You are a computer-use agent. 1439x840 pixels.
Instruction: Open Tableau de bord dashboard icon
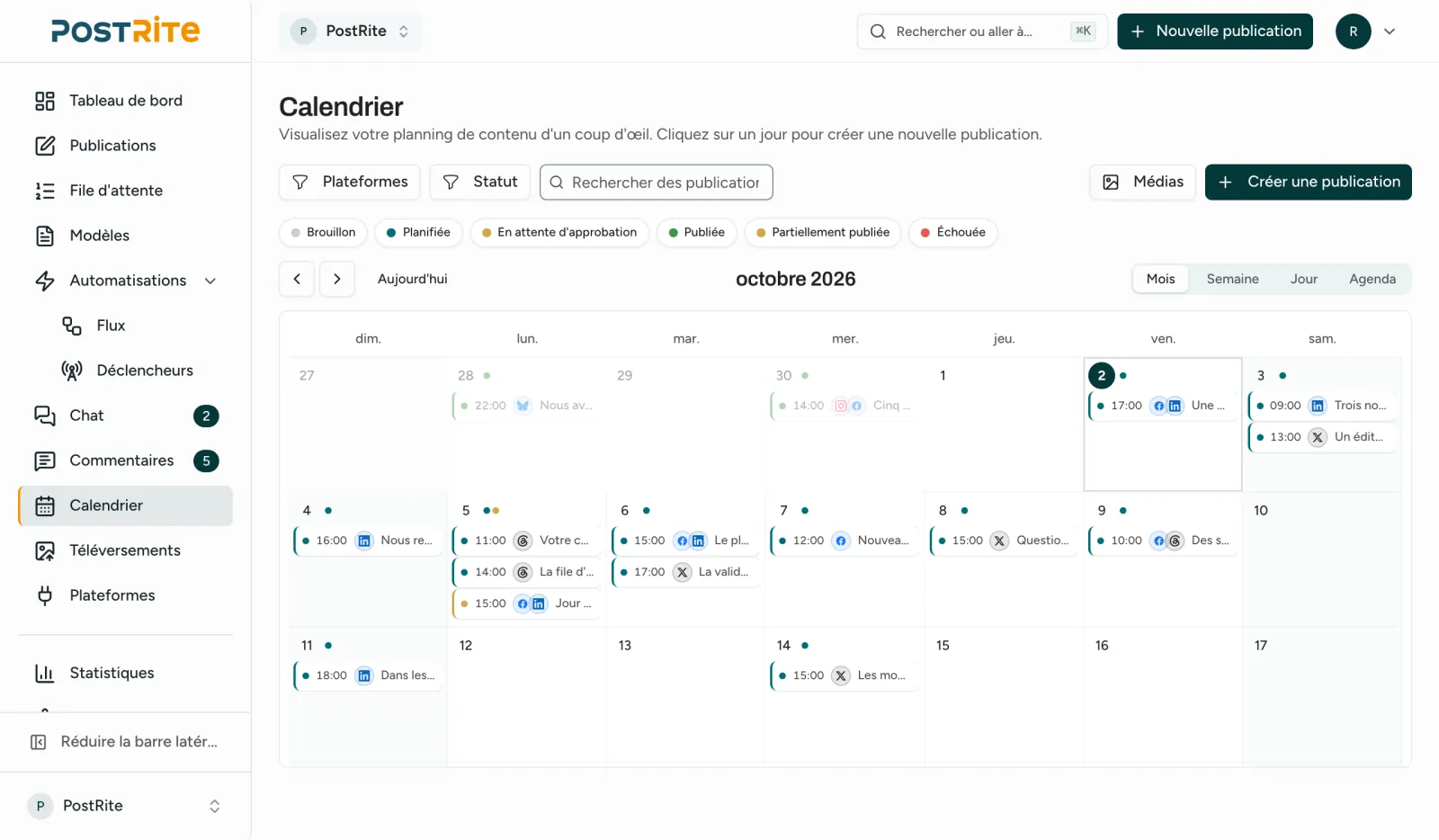point(45,101)
